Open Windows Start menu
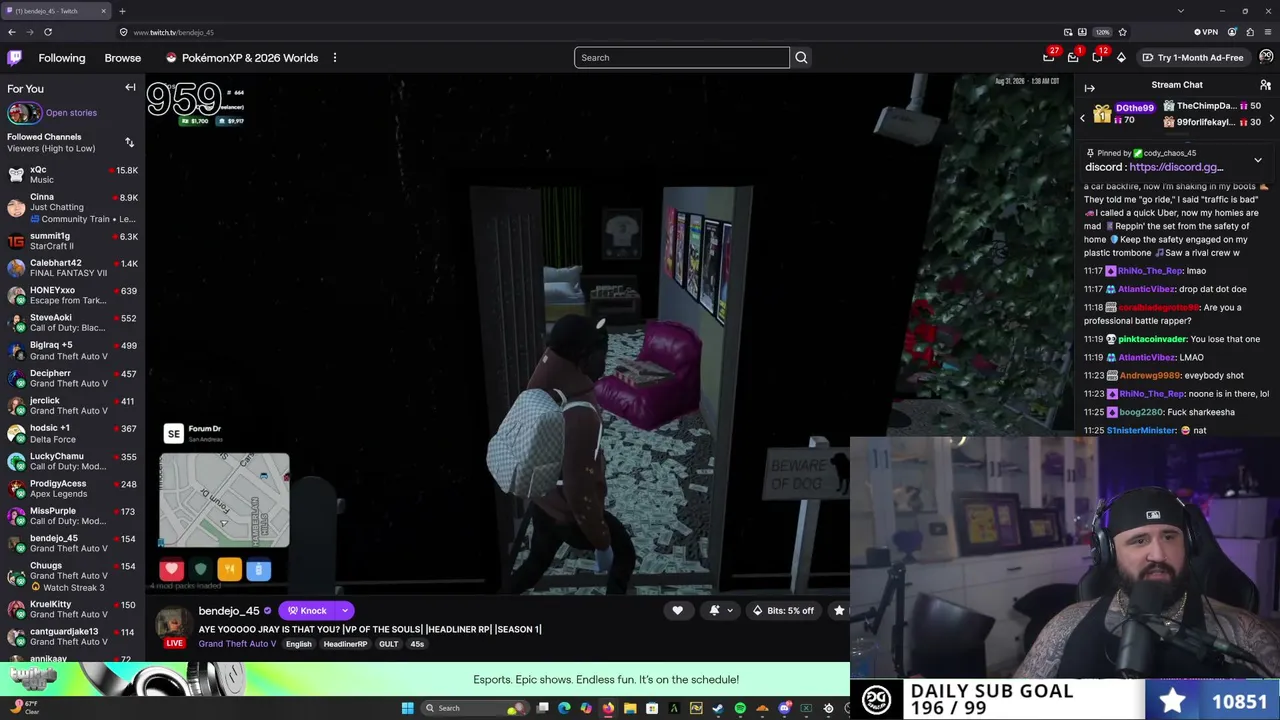 [407, 708]
